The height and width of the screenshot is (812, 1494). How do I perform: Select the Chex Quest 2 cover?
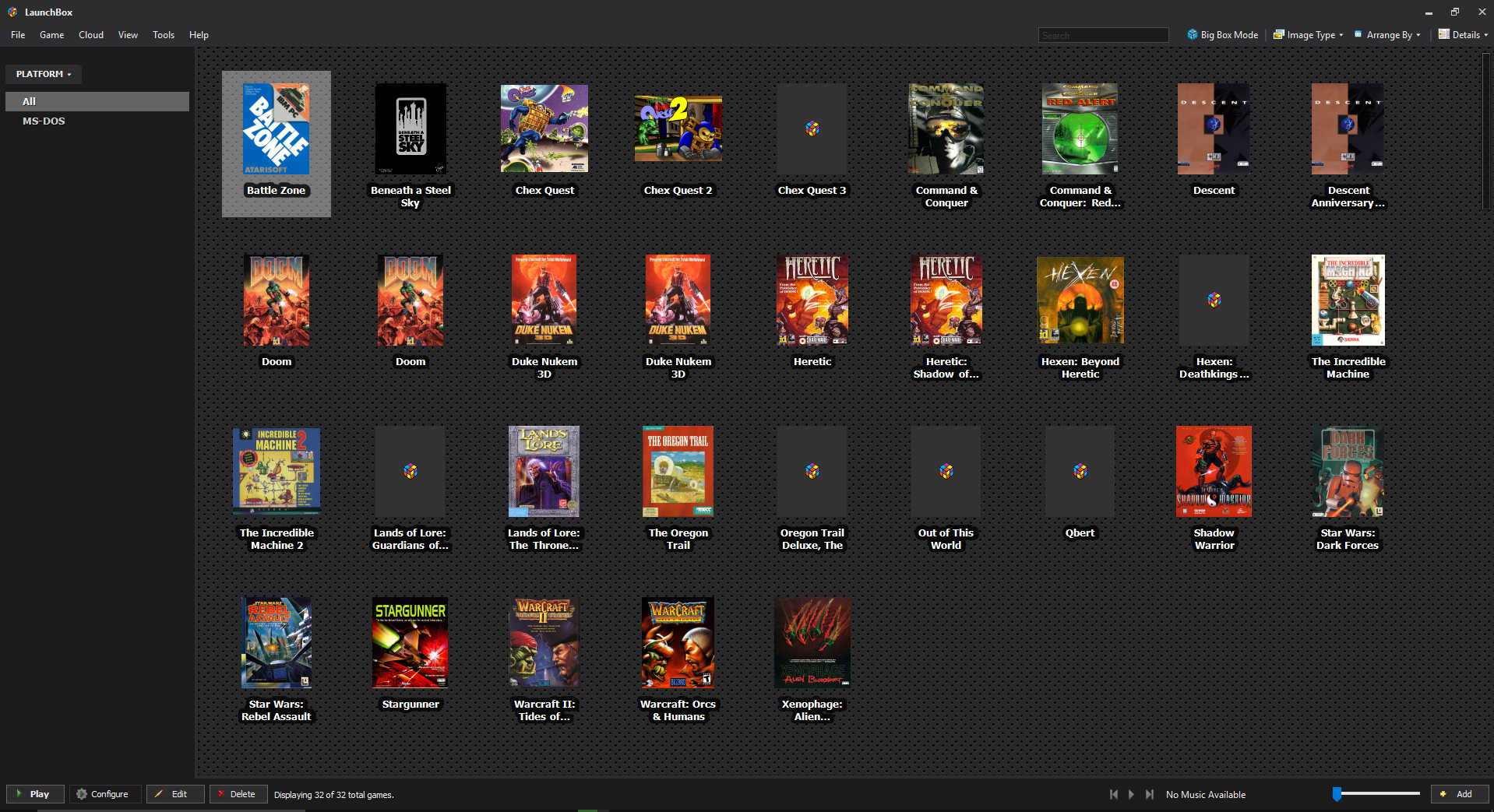pyautogui.click(x=678, y=129)
